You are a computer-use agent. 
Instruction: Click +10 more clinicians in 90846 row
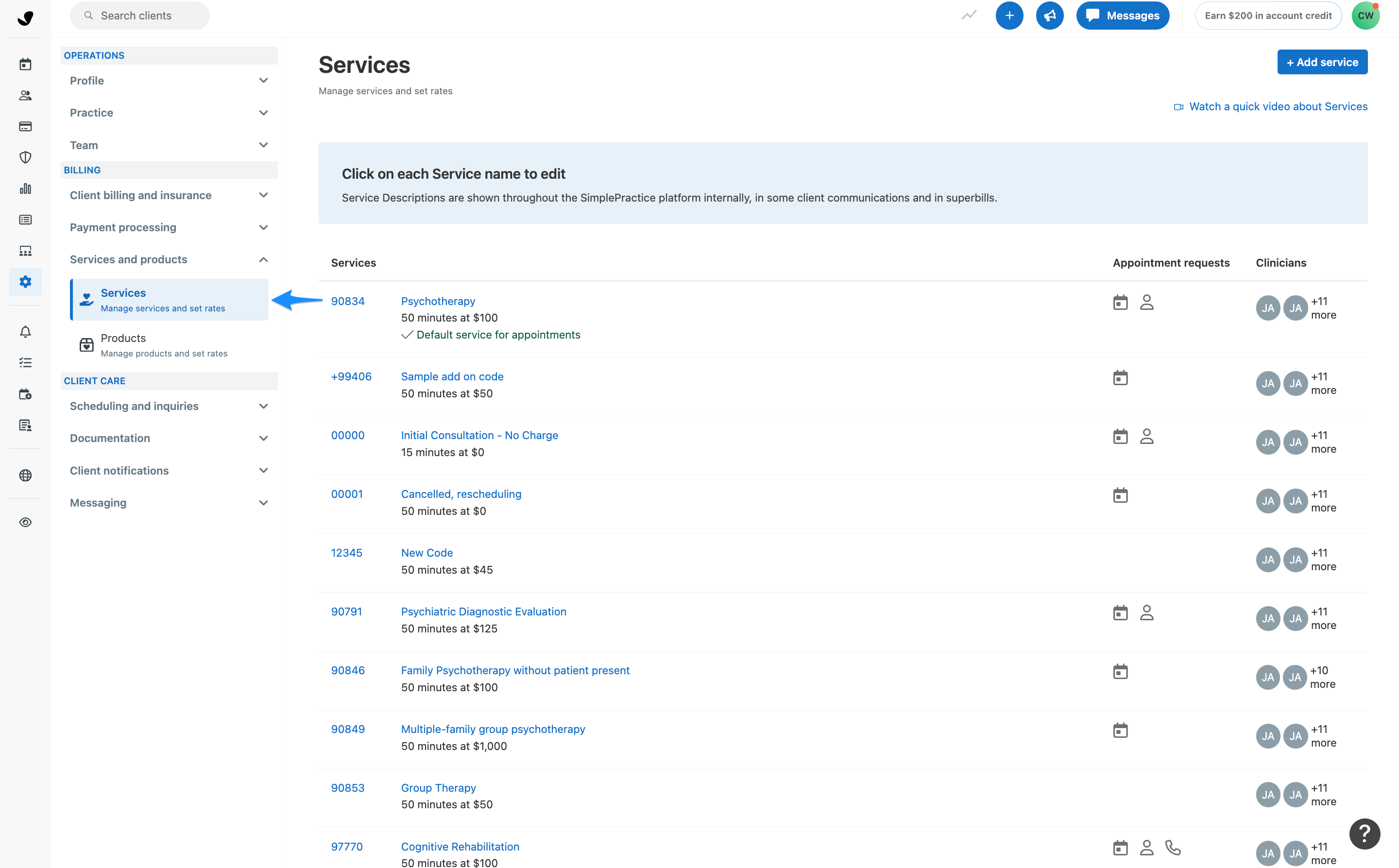(x=1323, y=678)
